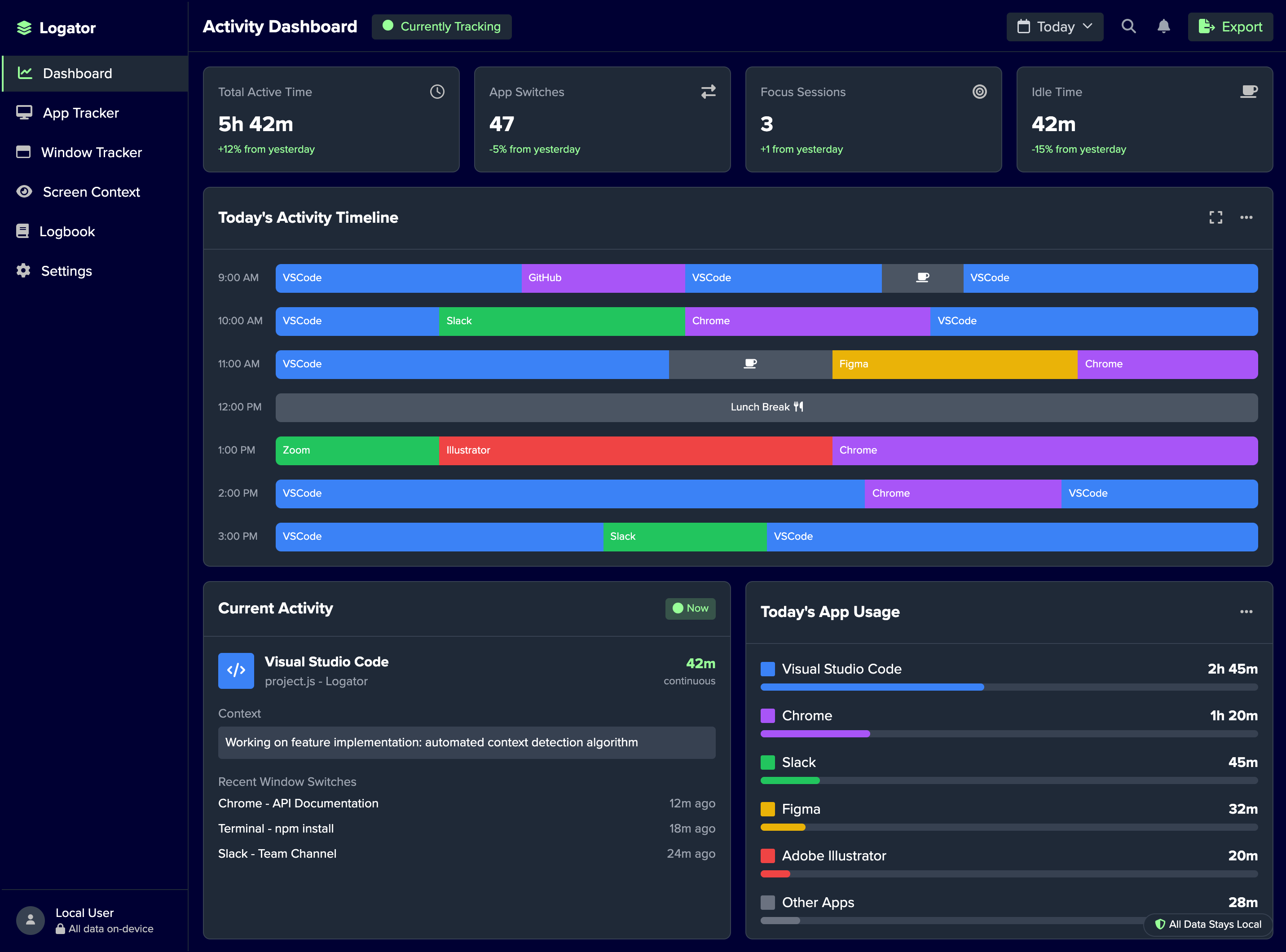This screenshot has height=952, width=1286.
Task: Click the coffee break block at 9:00 AM
Action: point(922,278)
